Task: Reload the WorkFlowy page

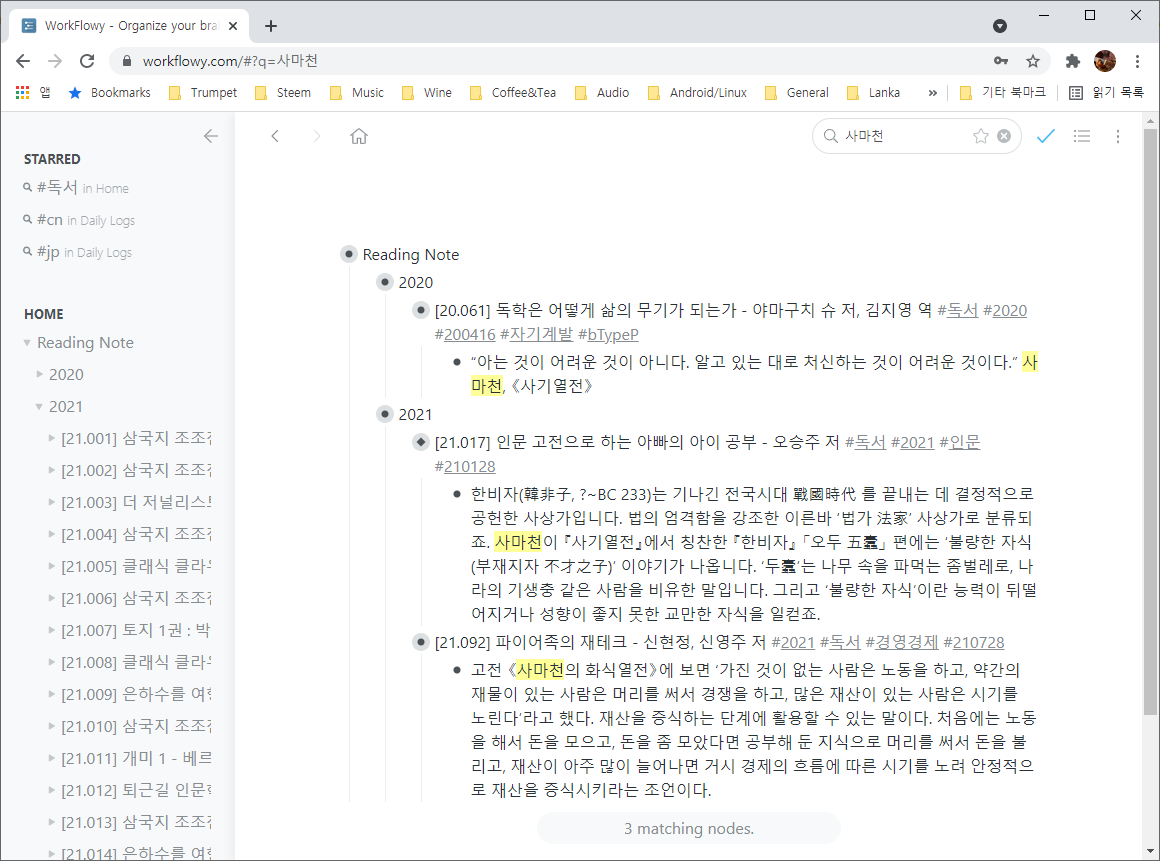Action: click(x=87, y=61)
